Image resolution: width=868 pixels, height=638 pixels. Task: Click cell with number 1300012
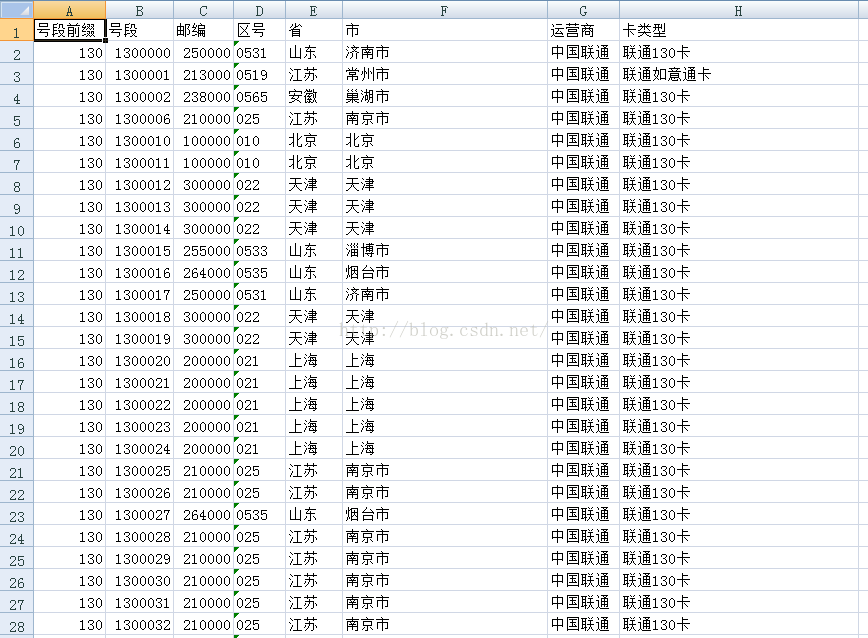click(x=140, y=185)
